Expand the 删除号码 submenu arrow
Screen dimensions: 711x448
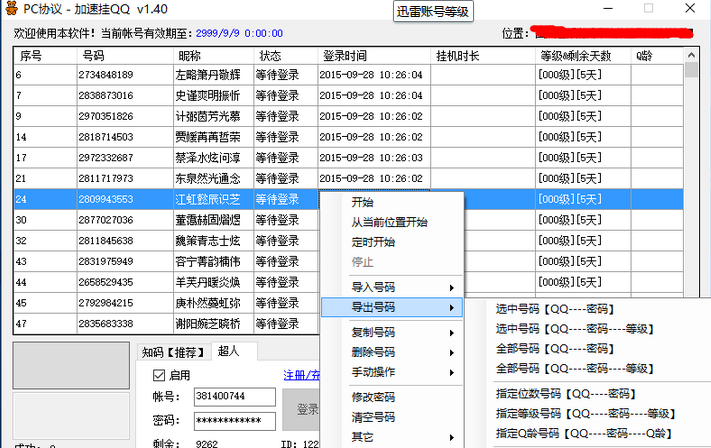click(x=452, y=352)
